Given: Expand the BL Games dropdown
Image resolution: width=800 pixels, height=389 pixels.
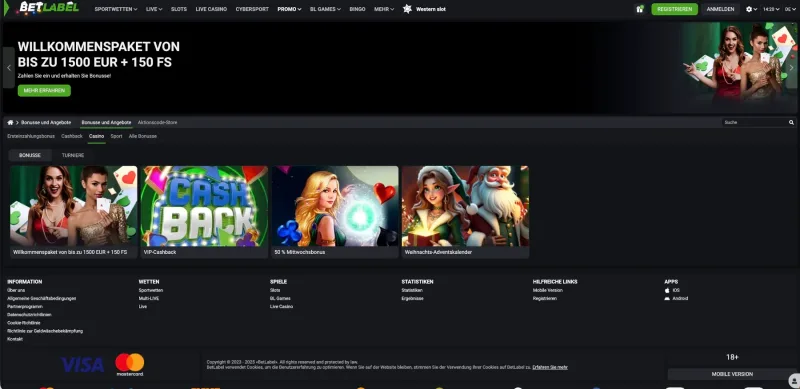Looking at the screenshot, I should 326,9.
